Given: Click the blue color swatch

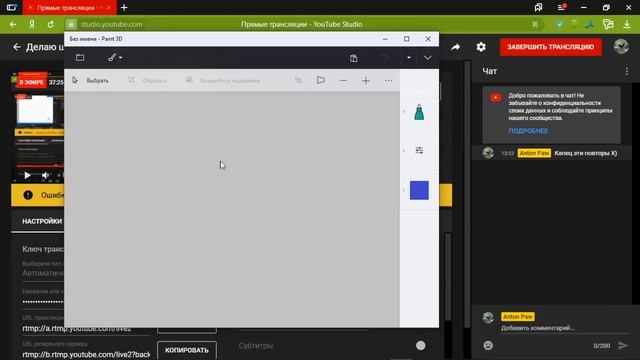Looking at the screenshot, I should coord(419,190).
